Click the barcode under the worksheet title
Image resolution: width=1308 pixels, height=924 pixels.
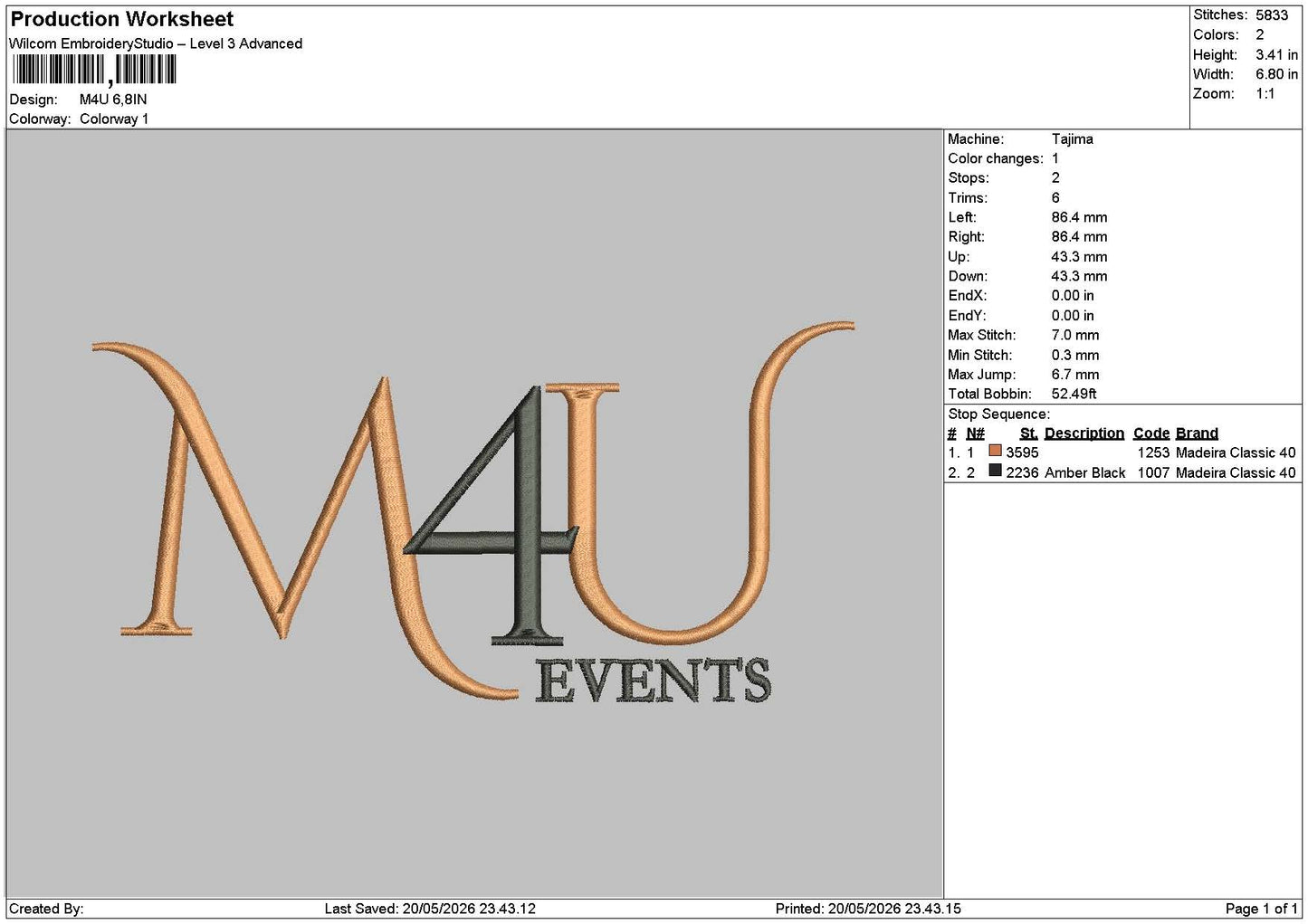click(x=94, y=70)
